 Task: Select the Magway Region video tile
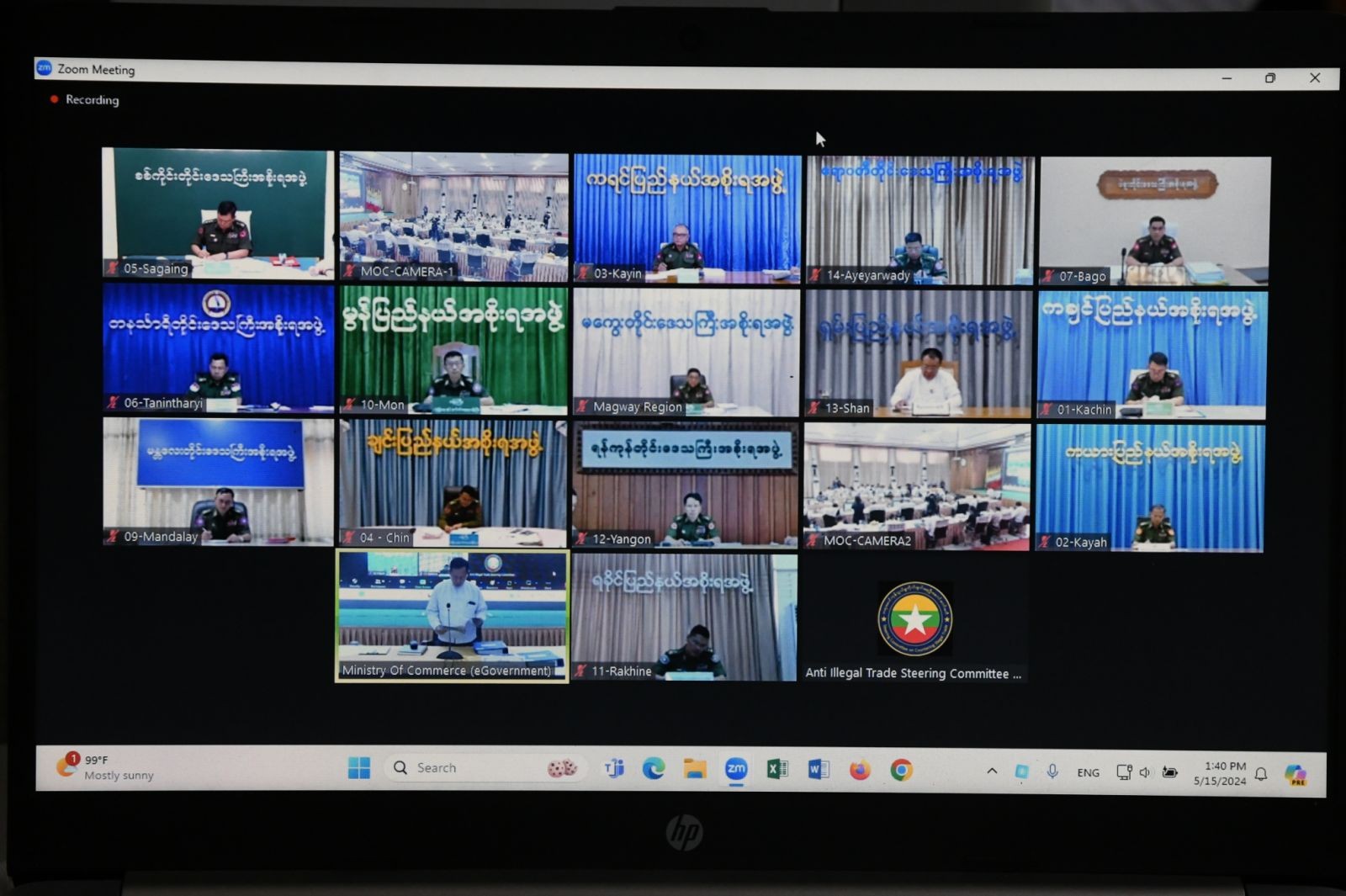(686, 352)
